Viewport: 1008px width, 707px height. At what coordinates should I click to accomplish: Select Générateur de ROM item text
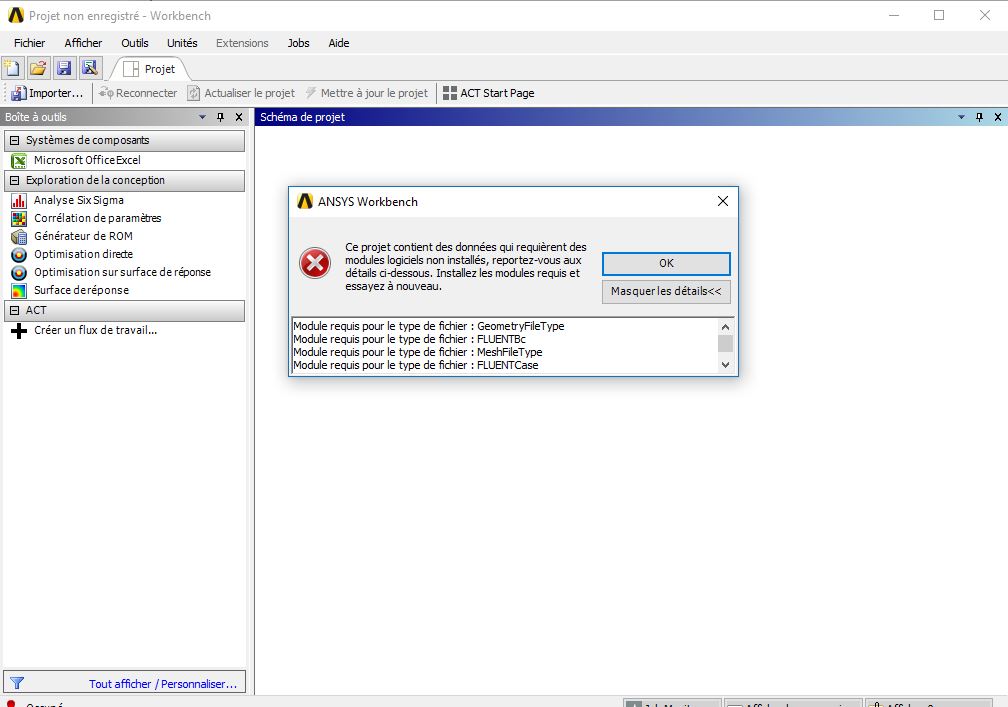pos(83,237)
